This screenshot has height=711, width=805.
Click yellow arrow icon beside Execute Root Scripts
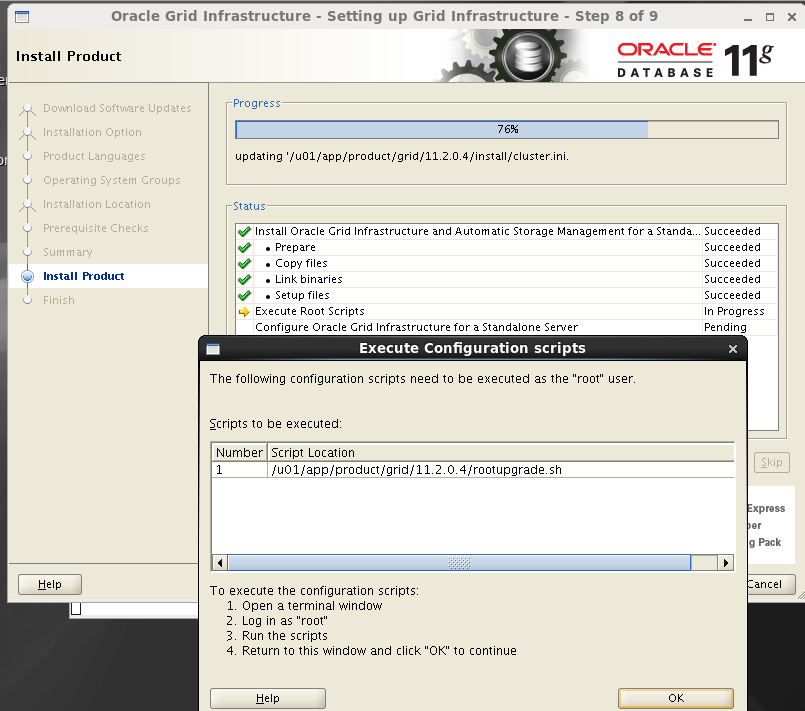click(x=244, y=312)
